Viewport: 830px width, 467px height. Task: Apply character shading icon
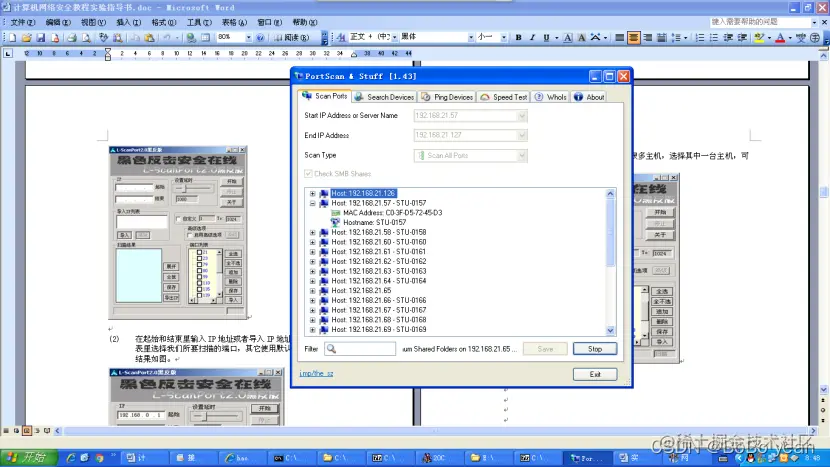pyautogui.click(x=581, y=38)
